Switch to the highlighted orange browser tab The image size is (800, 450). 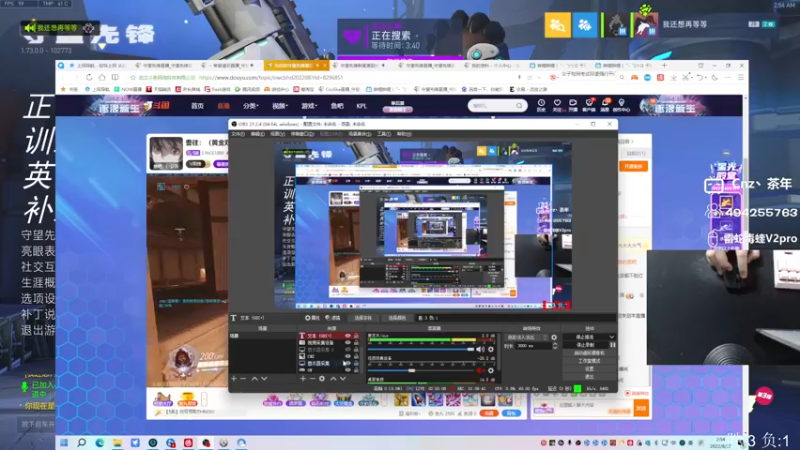[296, 65]
